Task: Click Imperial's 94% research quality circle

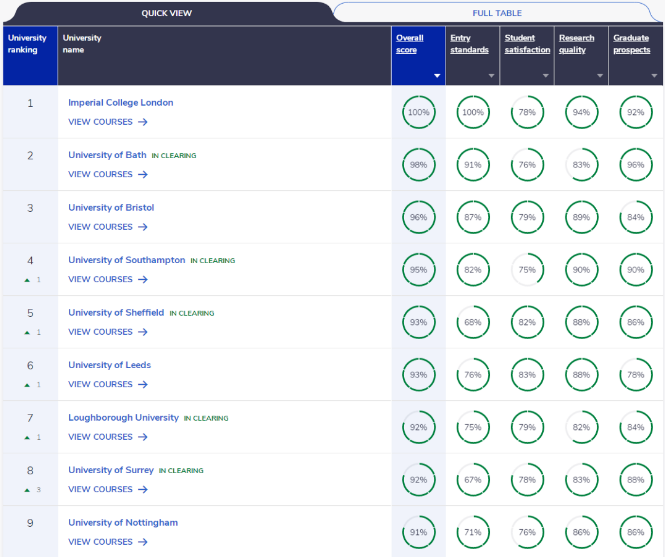Action: 581,112
